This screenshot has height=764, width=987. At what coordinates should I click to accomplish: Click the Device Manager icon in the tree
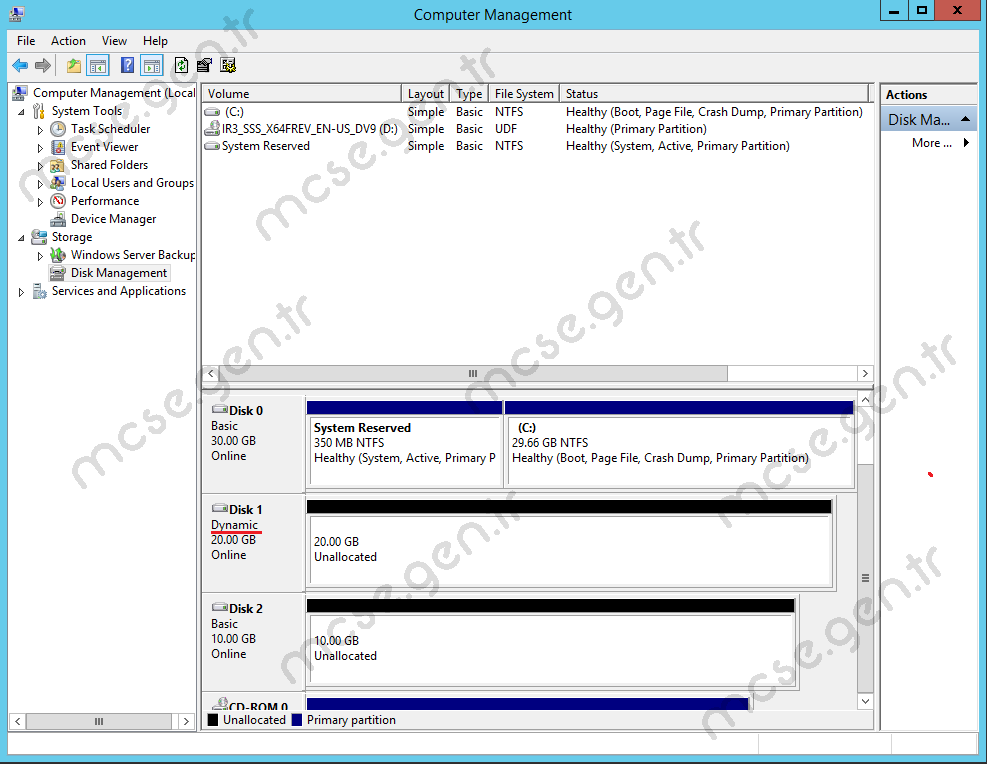[58, 219]
